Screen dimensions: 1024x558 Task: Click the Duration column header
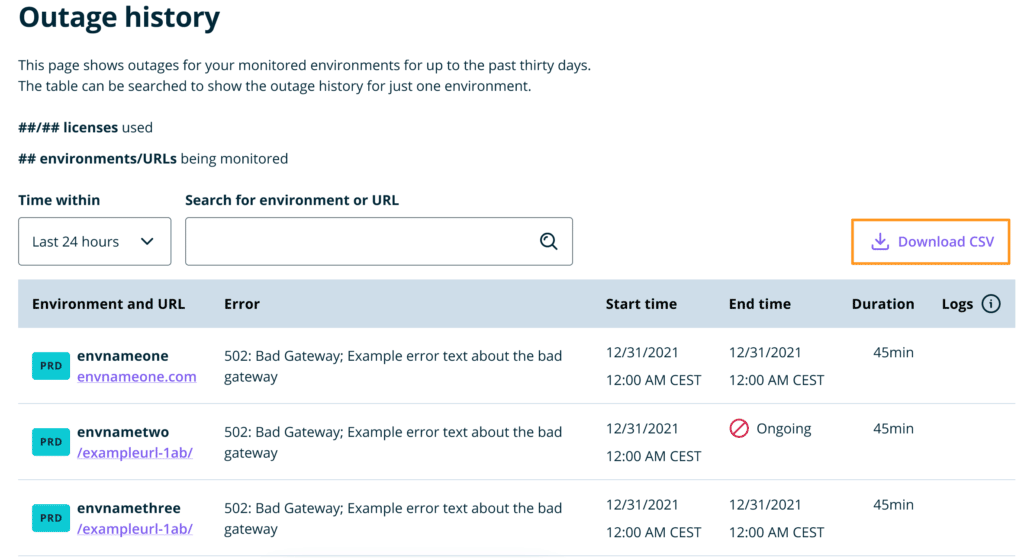[882, 304]
